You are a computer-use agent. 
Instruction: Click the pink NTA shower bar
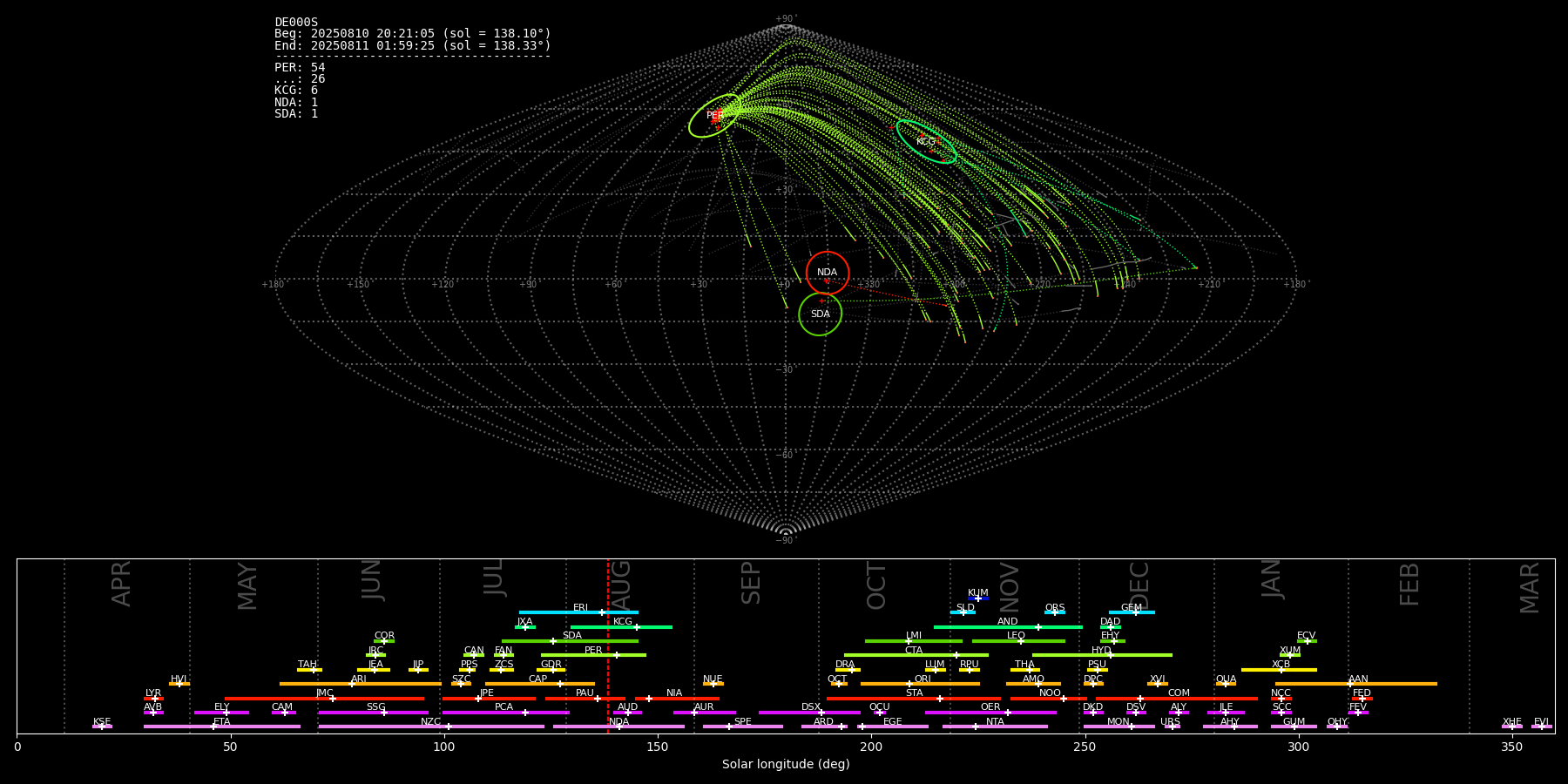point(995,727)
